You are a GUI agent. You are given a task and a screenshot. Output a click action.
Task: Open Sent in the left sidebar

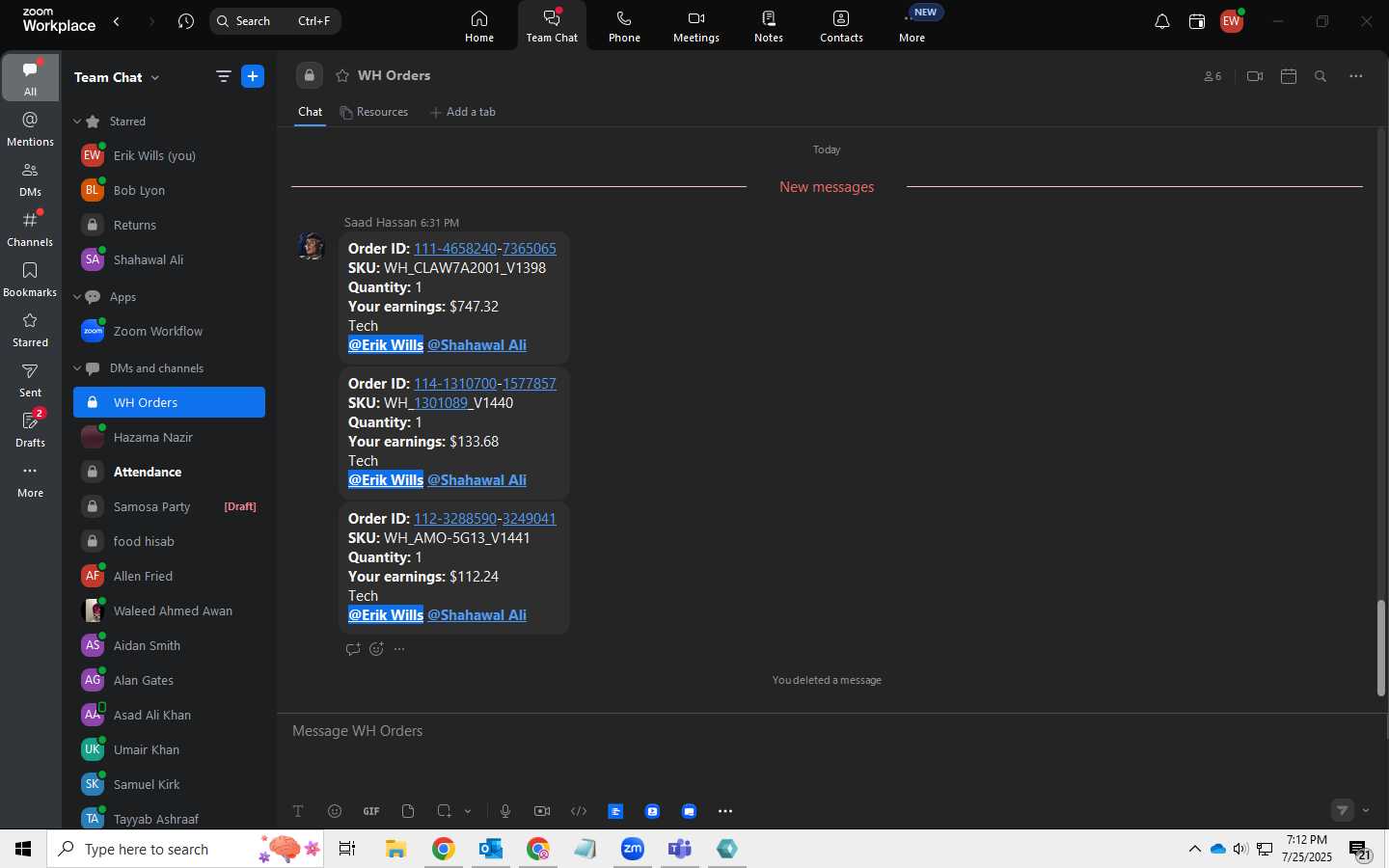tap(30, 379)
